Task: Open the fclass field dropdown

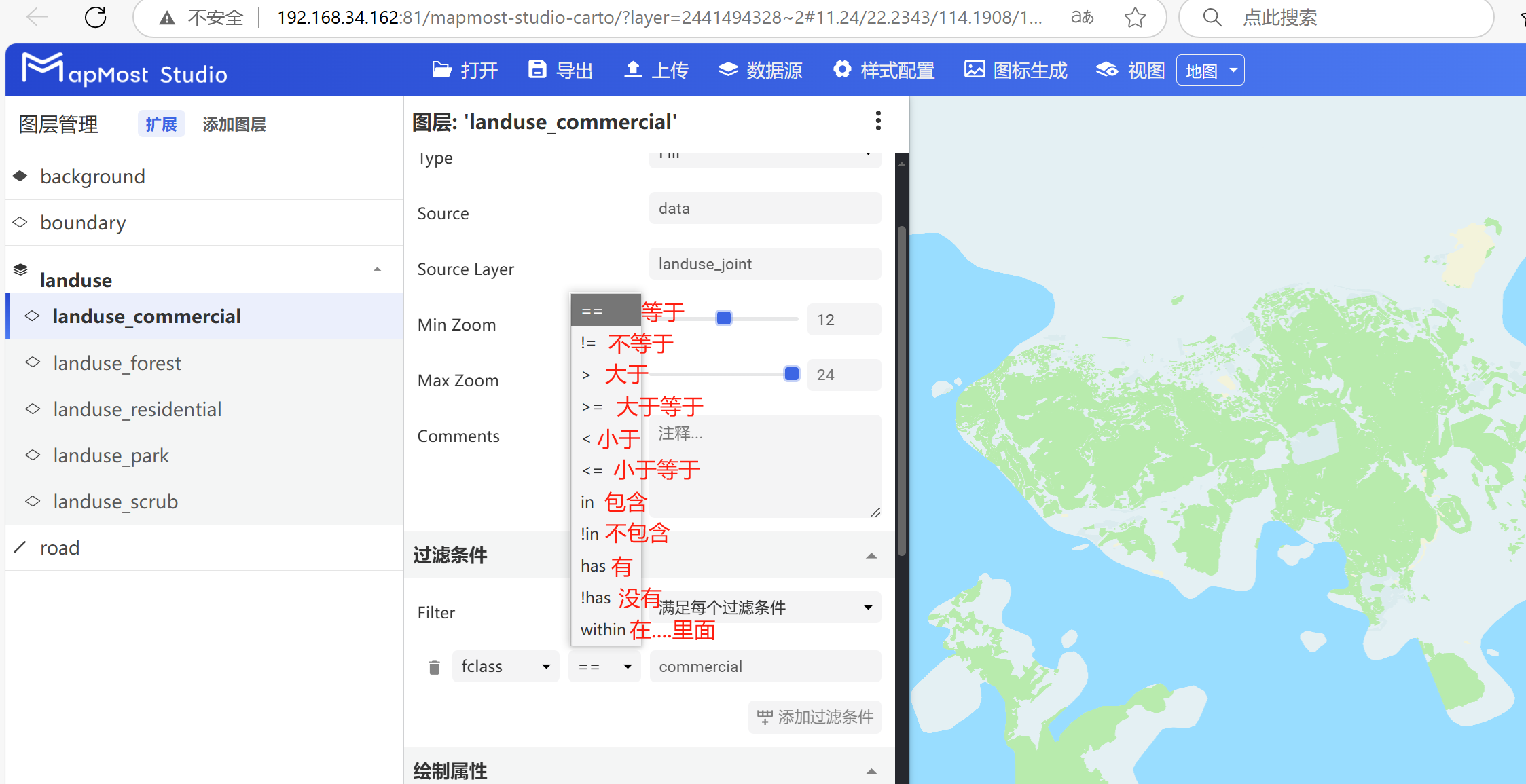Action: pyautogui.click(x=505, y=666)
